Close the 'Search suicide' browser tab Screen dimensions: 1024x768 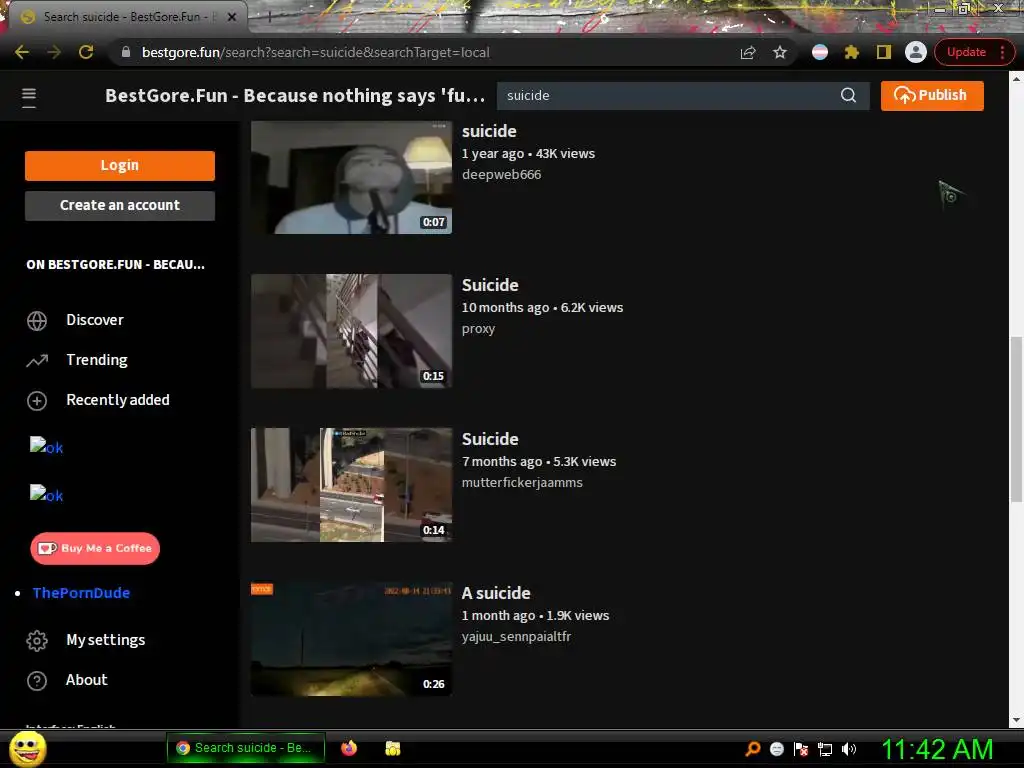[x=231, y=17]
